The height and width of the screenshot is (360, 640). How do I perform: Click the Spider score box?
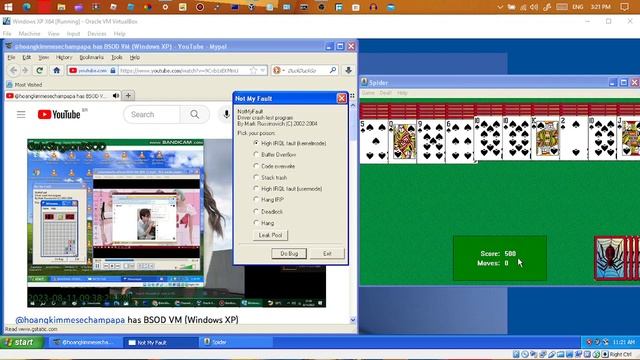pyautogui.click(x=500, y=258)
